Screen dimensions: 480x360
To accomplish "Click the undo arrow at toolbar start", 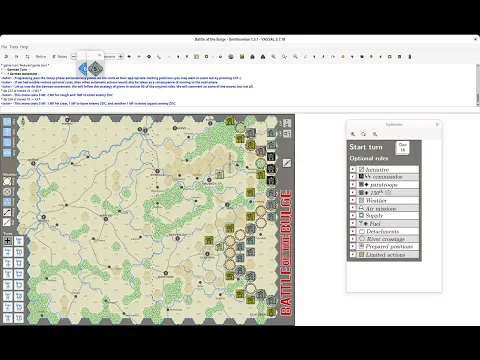I will [x=6, y=57].
